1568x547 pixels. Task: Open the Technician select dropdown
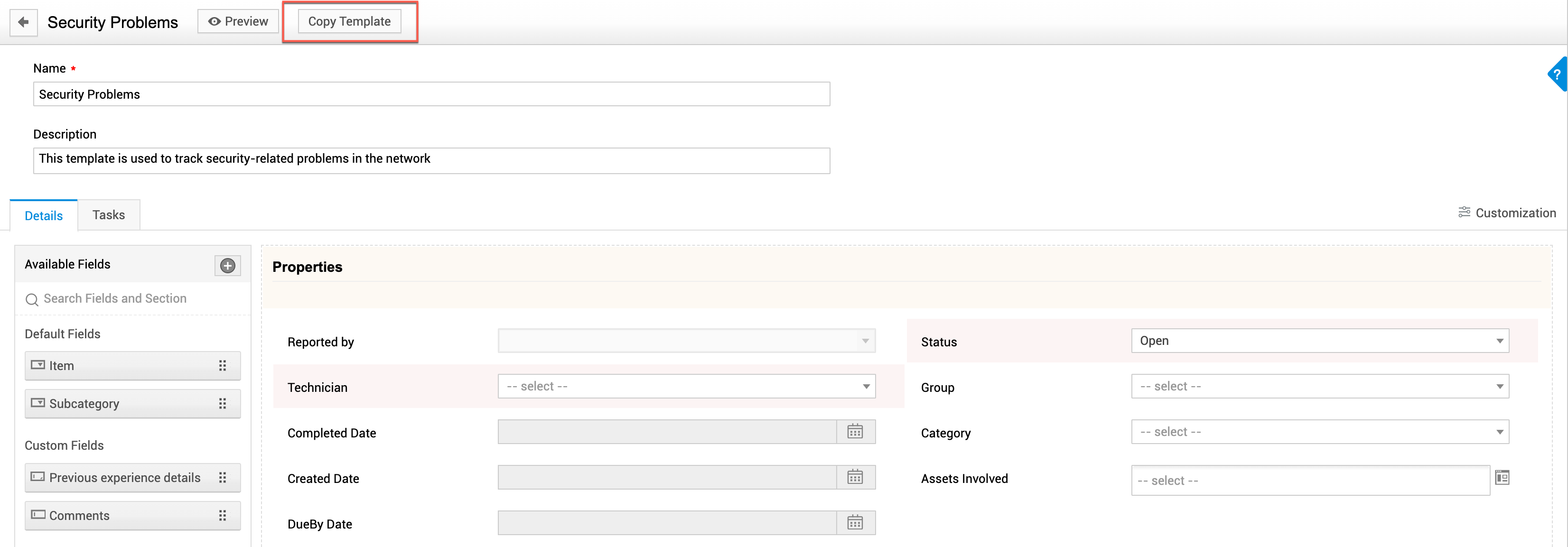tap(687, 386)
